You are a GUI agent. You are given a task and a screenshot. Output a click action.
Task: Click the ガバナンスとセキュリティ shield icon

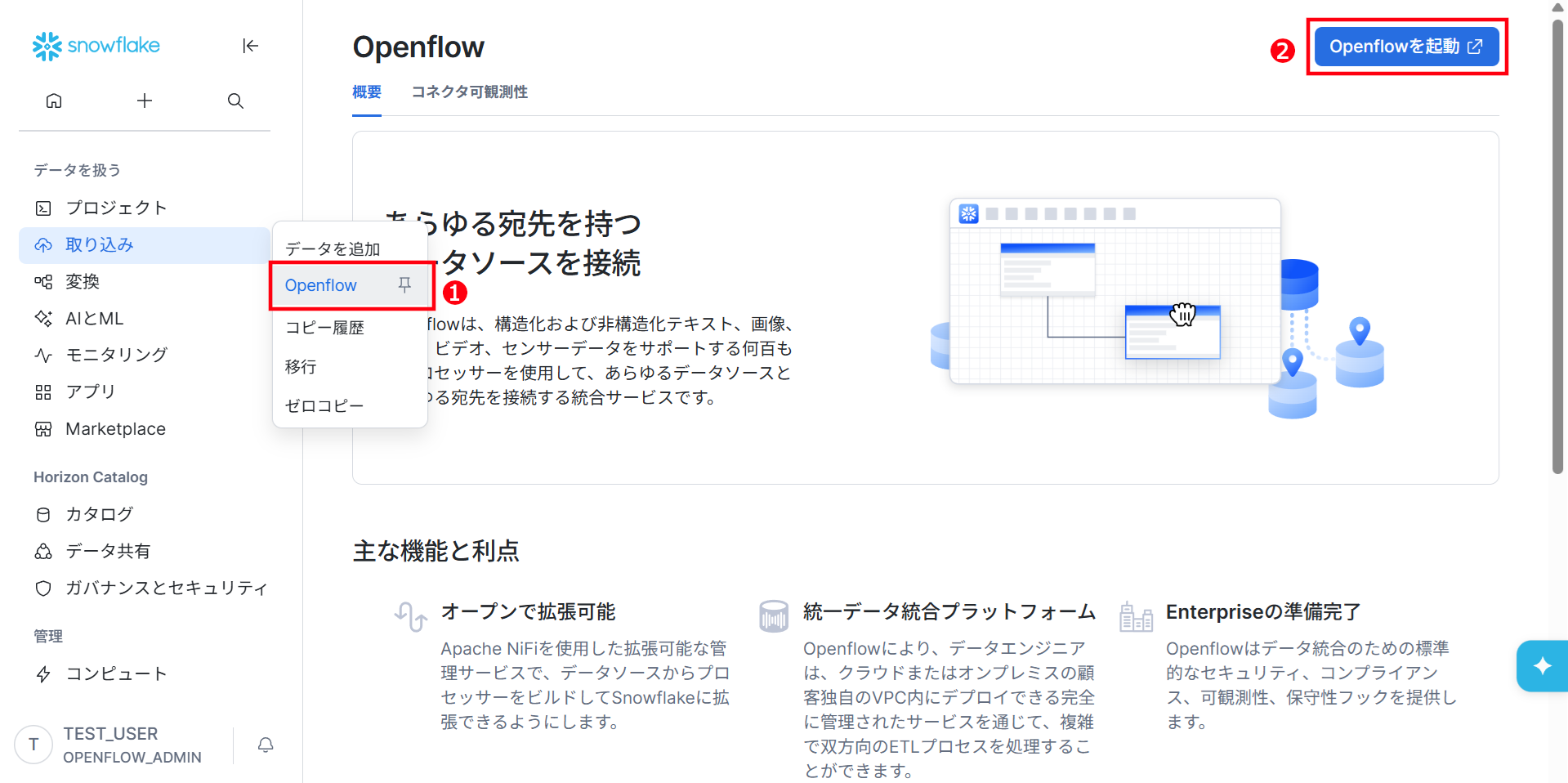tap(43, 588)
